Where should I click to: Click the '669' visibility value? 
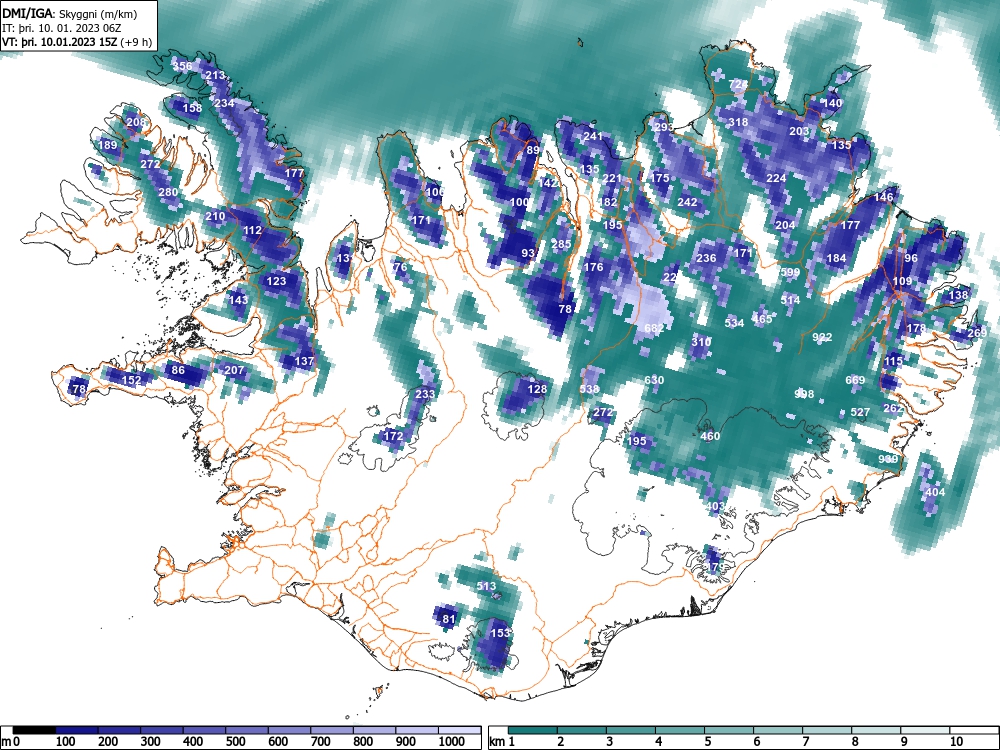coord(855,380)
